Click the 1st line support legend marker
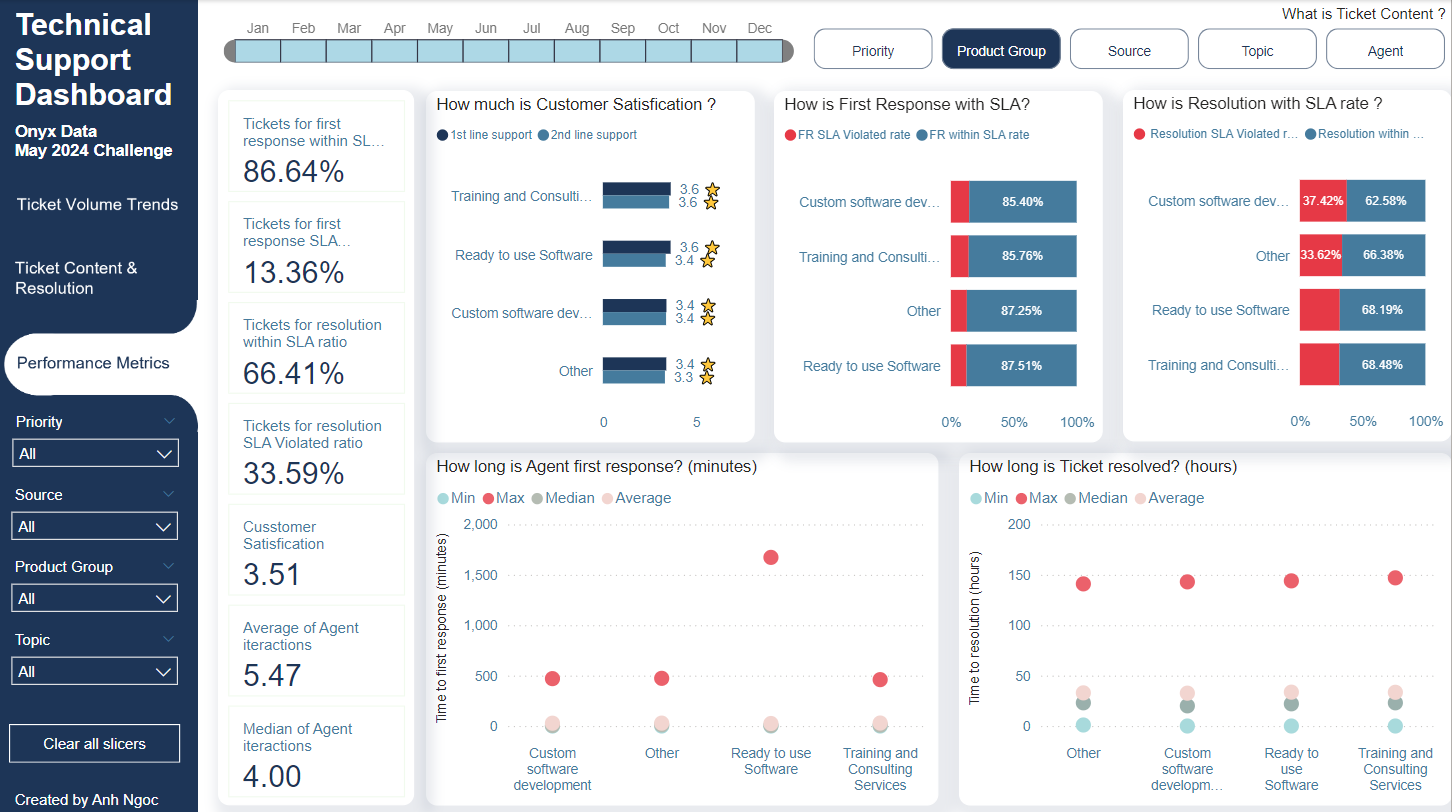Screen dimensions: 1452x812 [x=442, y=135]
